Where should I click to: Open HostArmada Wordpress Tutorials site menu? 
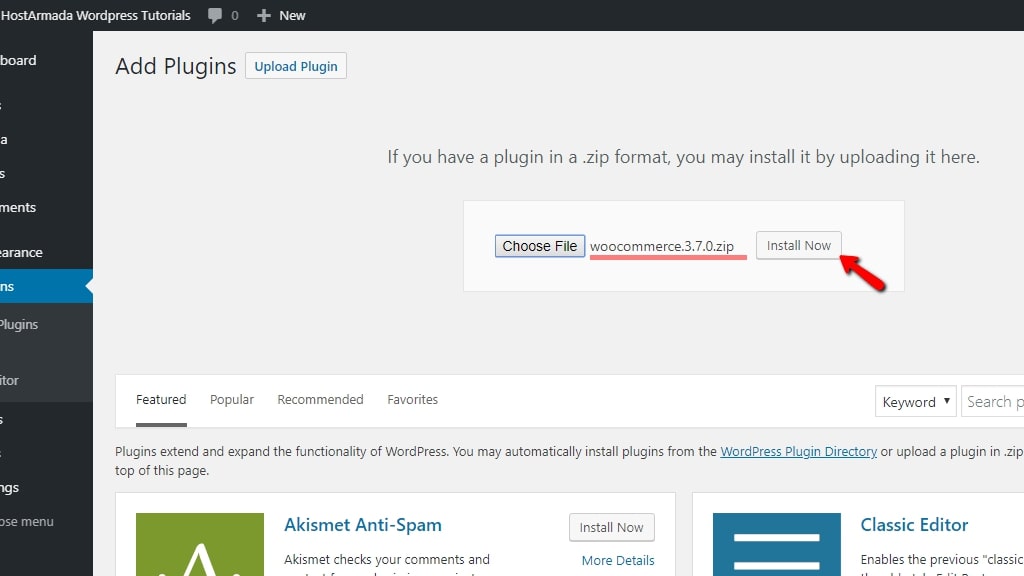95,16
